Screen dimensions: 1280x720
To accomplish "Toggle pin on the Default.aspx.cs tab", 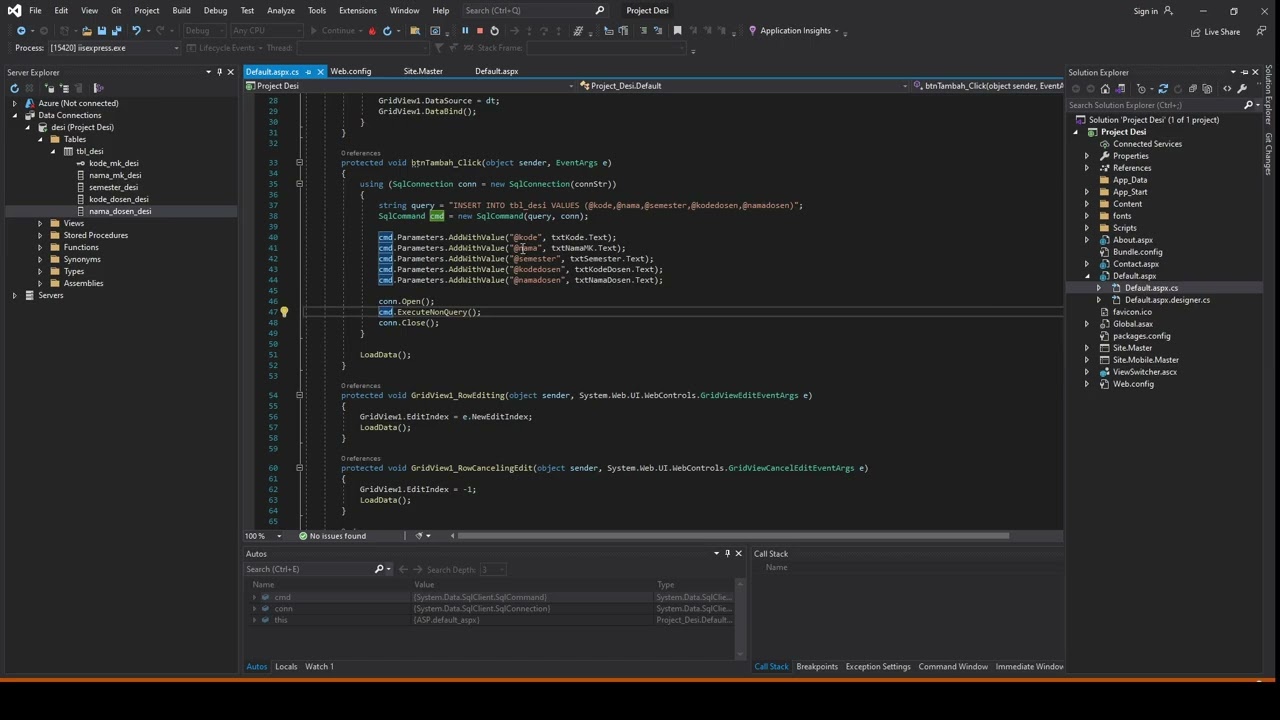I will [308, 72].
